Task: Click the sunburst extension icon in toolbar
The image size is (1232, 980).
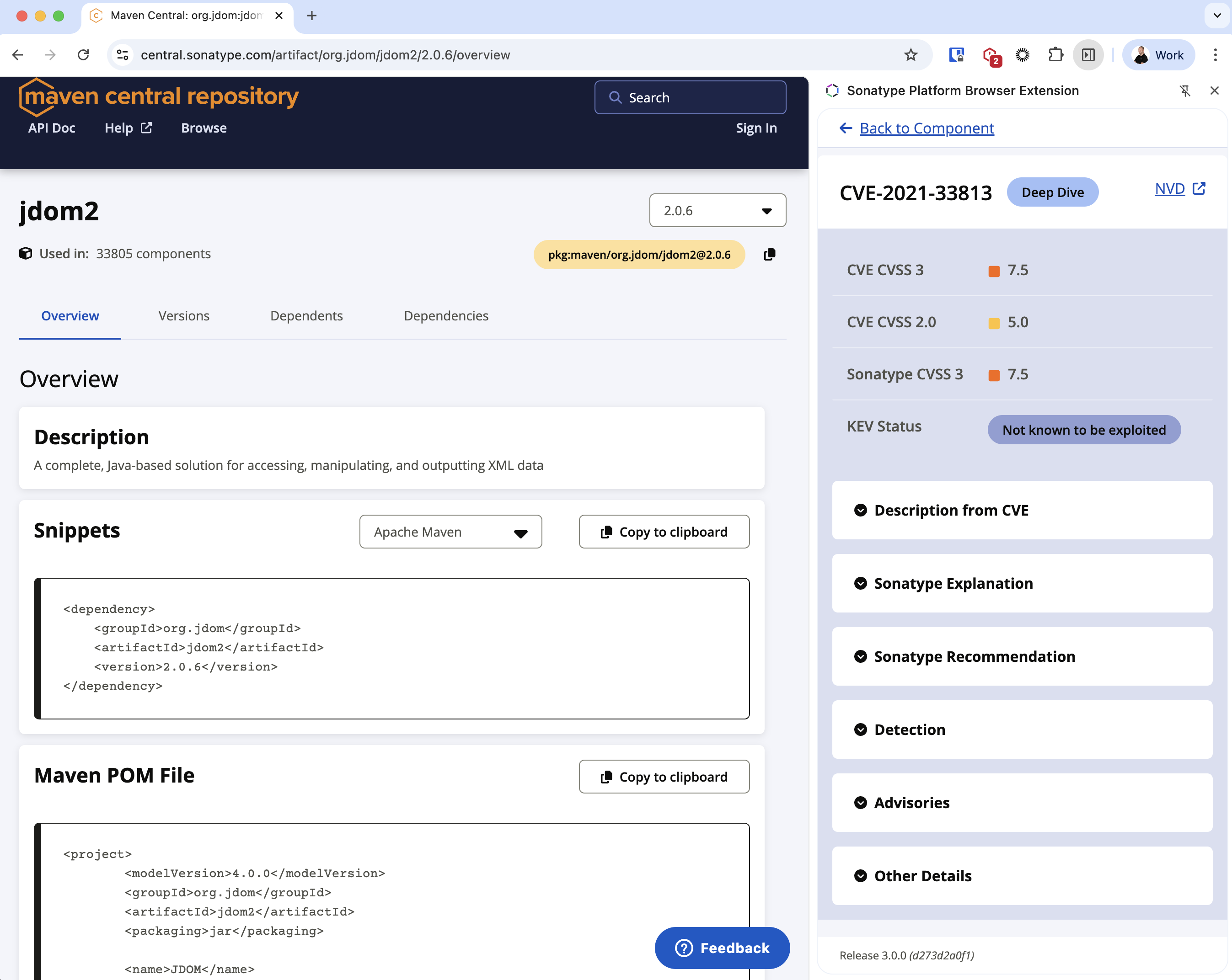Action: (1022, 55)
